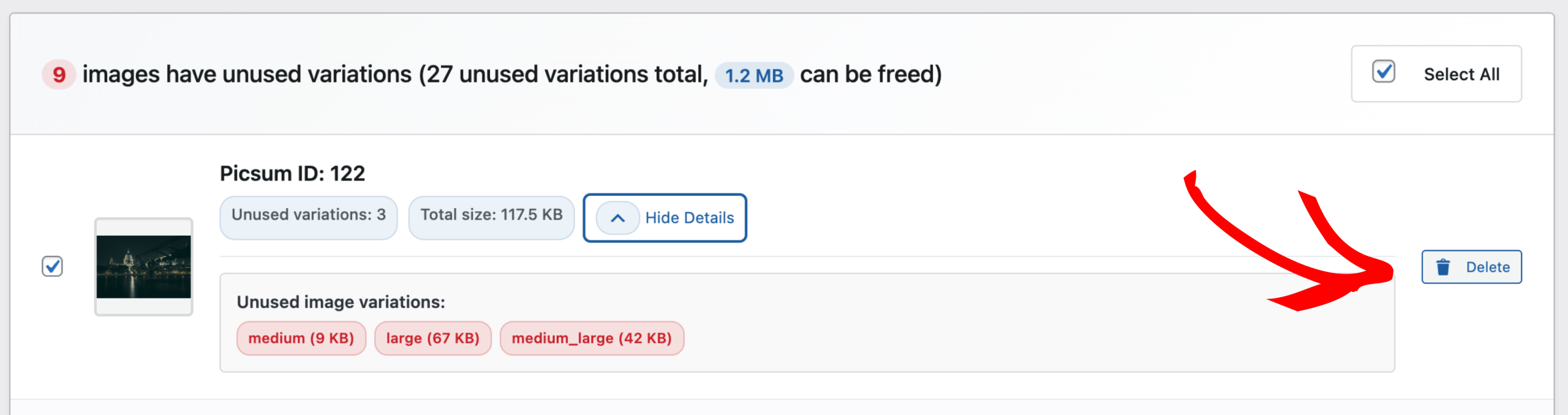Click the blue 1.2 MB size badge
This screenshot has height=415, width=1568.
coord(754,75)
